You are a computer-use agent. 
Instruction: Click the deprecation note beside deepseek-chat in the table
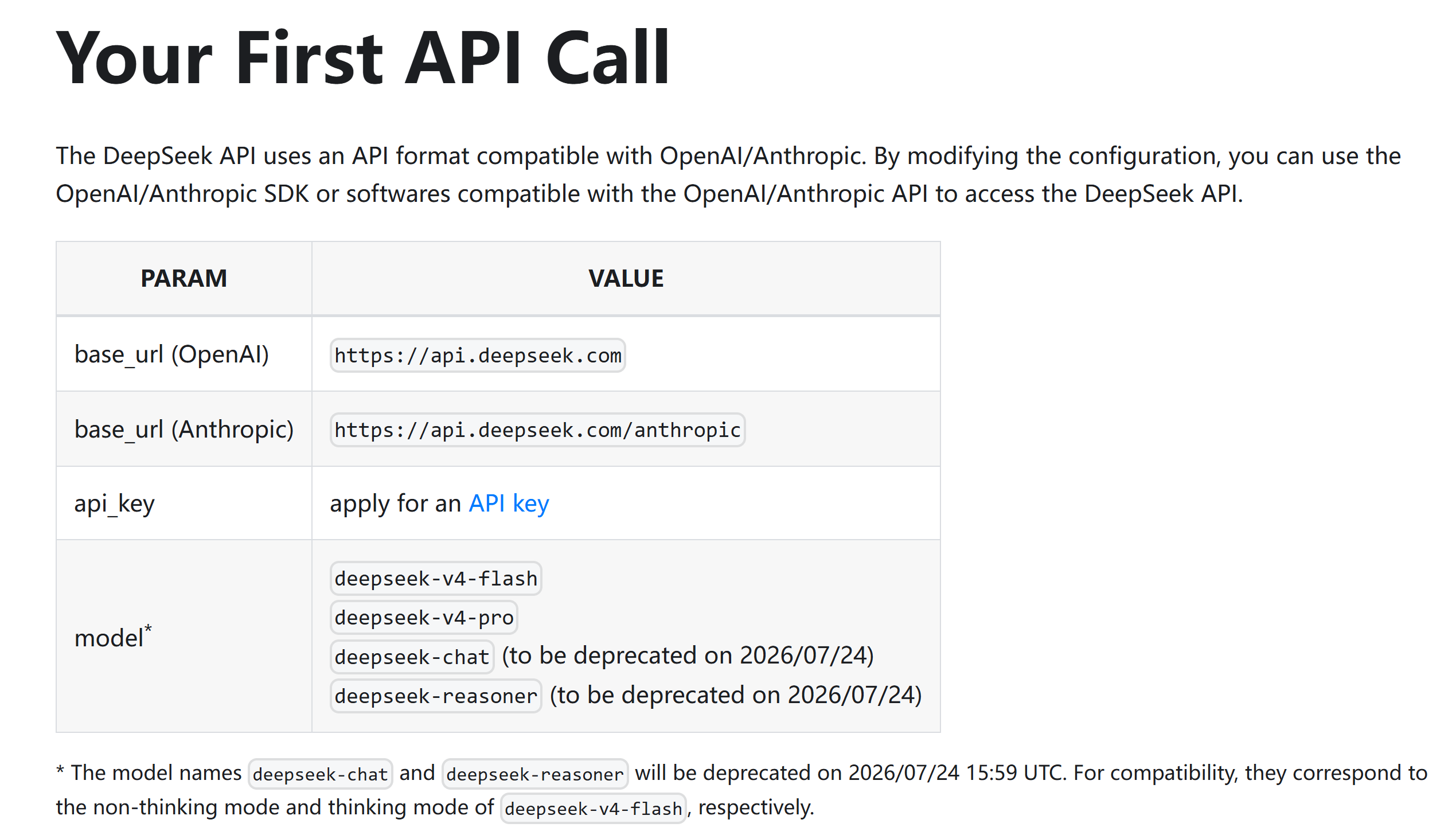pos(688,655)
